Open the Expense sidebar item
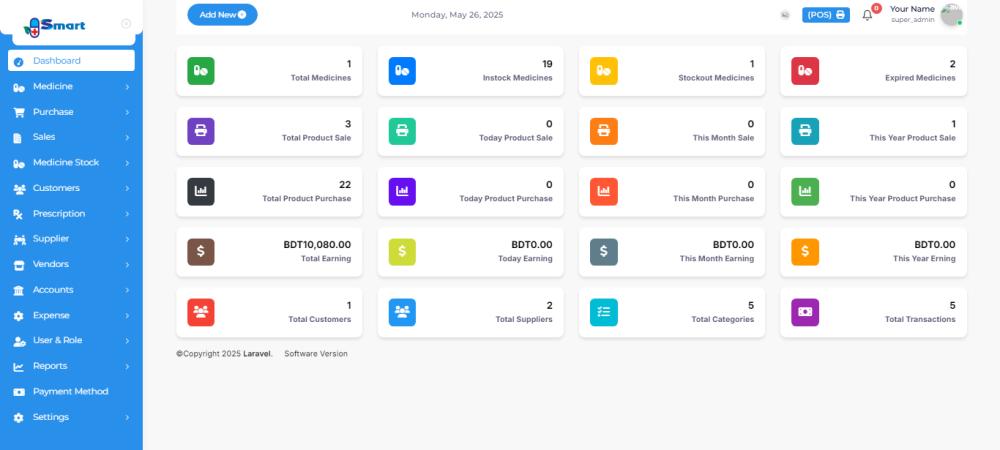Viewport: 1000px width, 450px height. 71,316
